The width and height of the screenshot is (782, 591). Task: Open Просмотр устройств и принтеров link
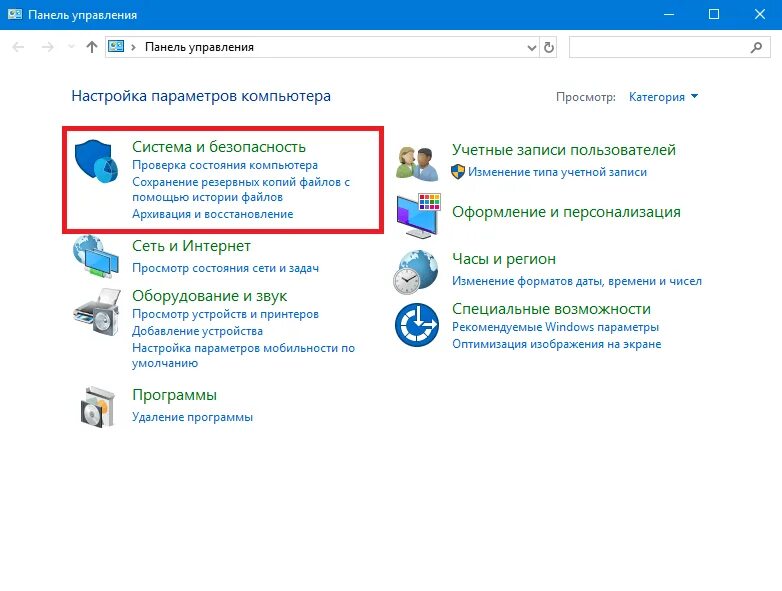[225, 314]
